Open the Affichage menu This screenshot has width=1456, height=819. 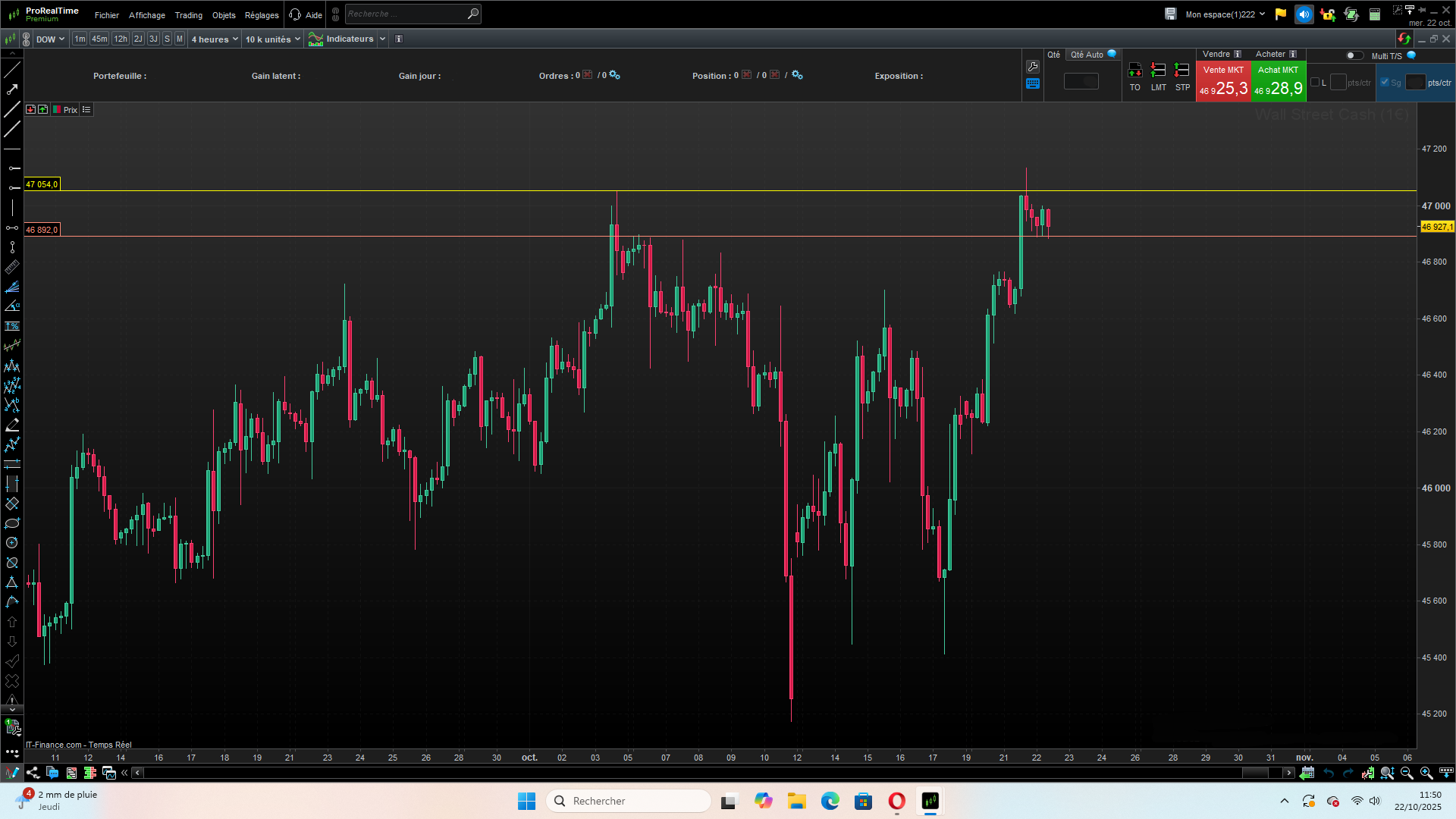[146, 15]
